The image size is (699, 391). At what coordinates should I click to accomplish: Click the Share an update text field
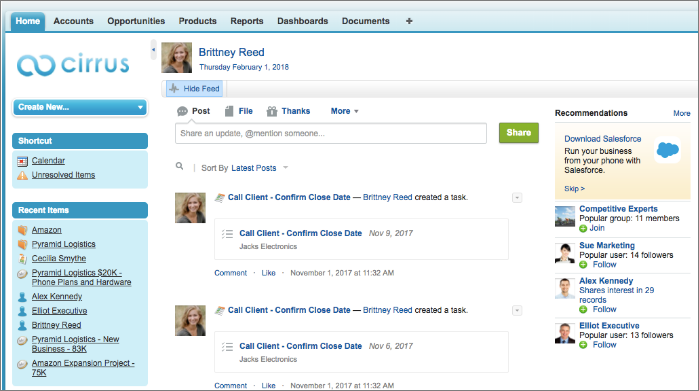[331, 133]
